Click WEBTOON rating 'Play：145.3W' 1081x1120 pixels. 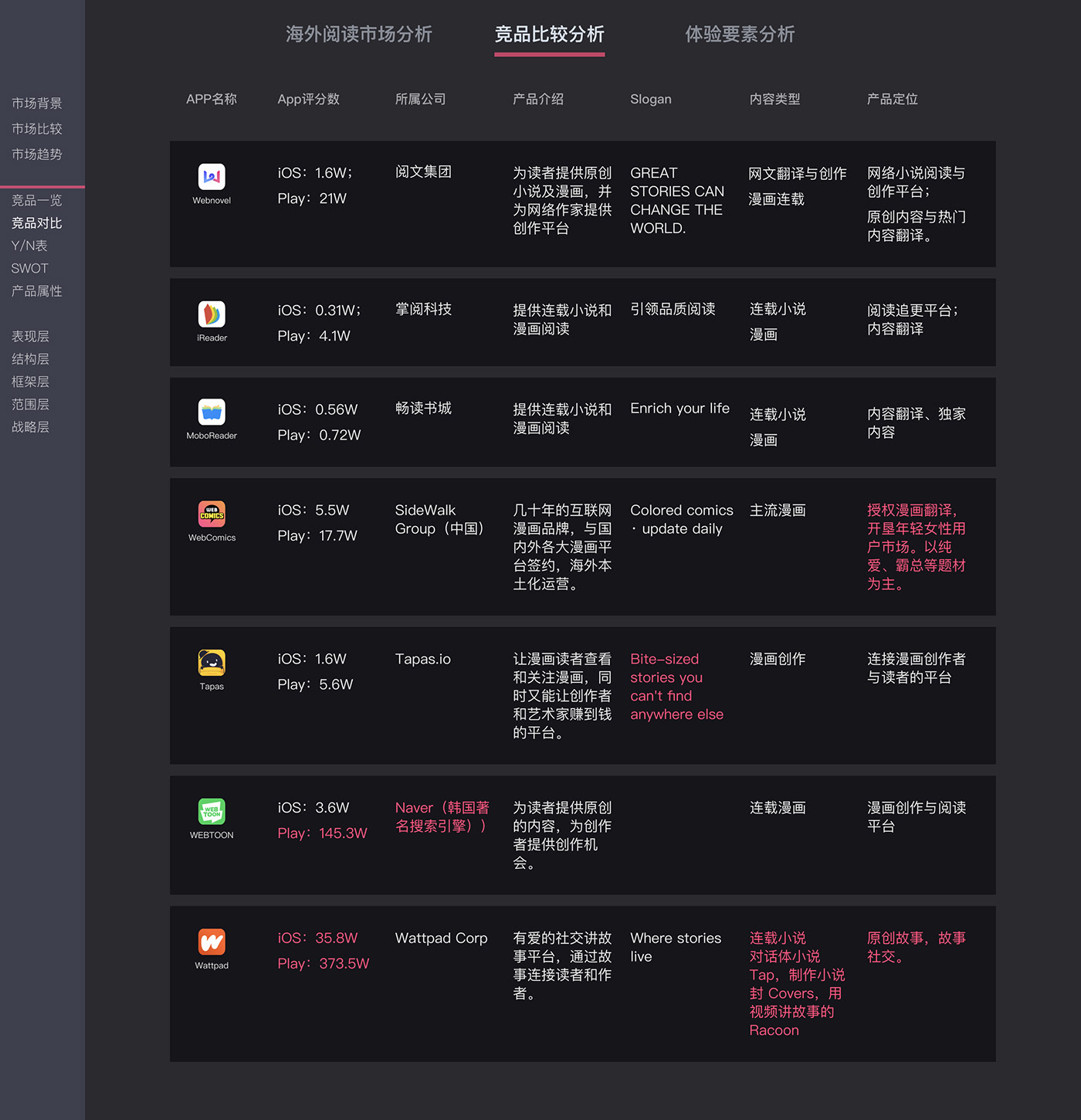tap(322, 833)
